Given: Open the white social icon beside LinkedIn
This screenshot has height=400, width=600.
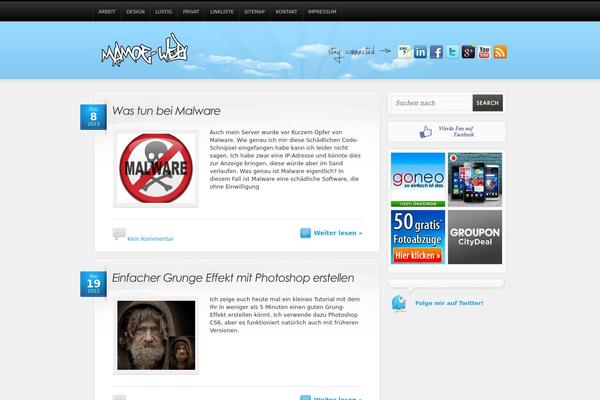Looking at the screenshot, I should [404, 52].
